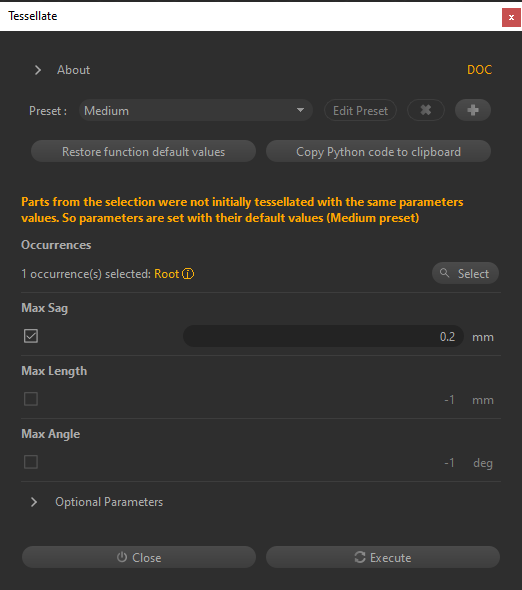Click the Execute button
Image resolution: width=522 pixels, height=590 pixels.
coord(383,557)
